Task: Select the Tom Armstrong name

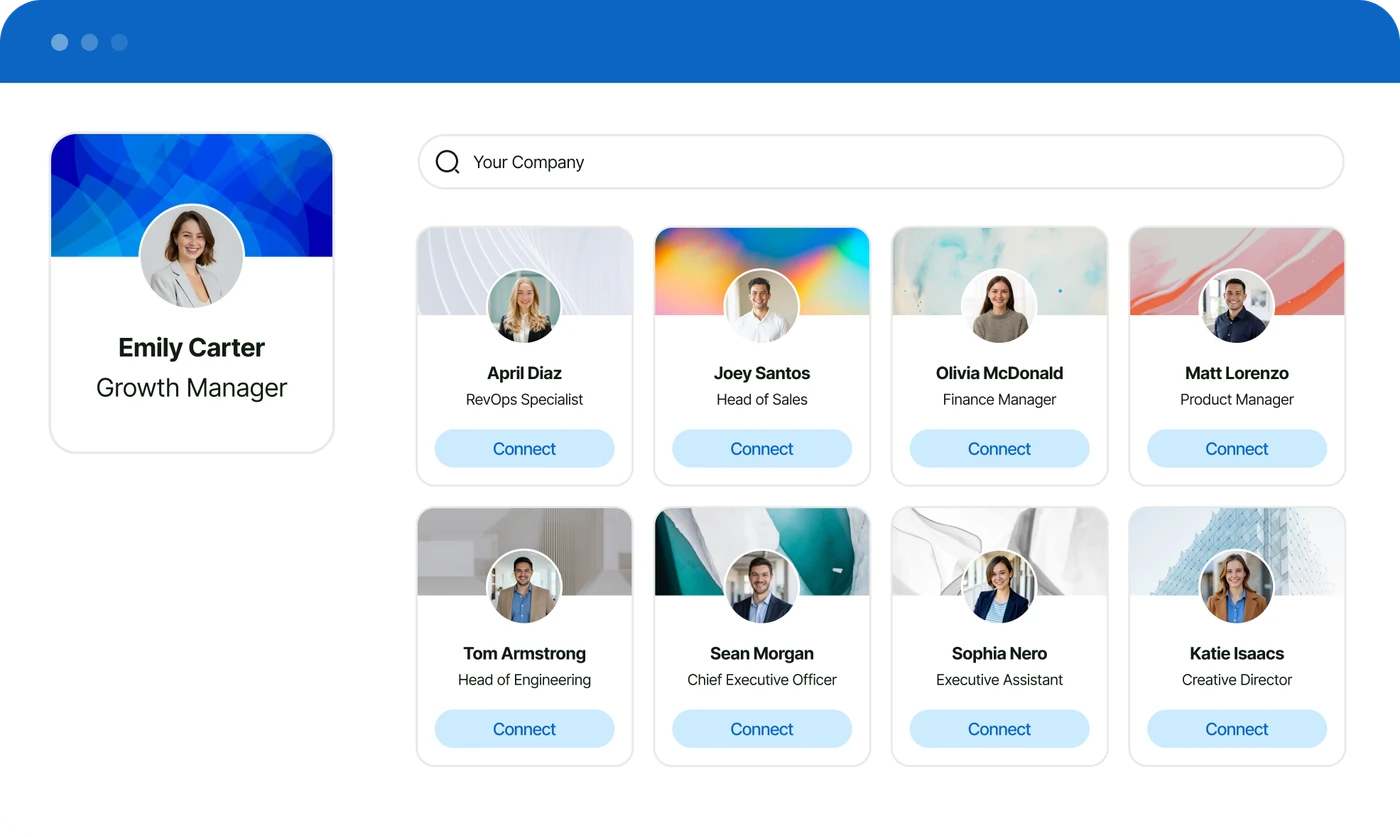Action: tap(524, 653)
